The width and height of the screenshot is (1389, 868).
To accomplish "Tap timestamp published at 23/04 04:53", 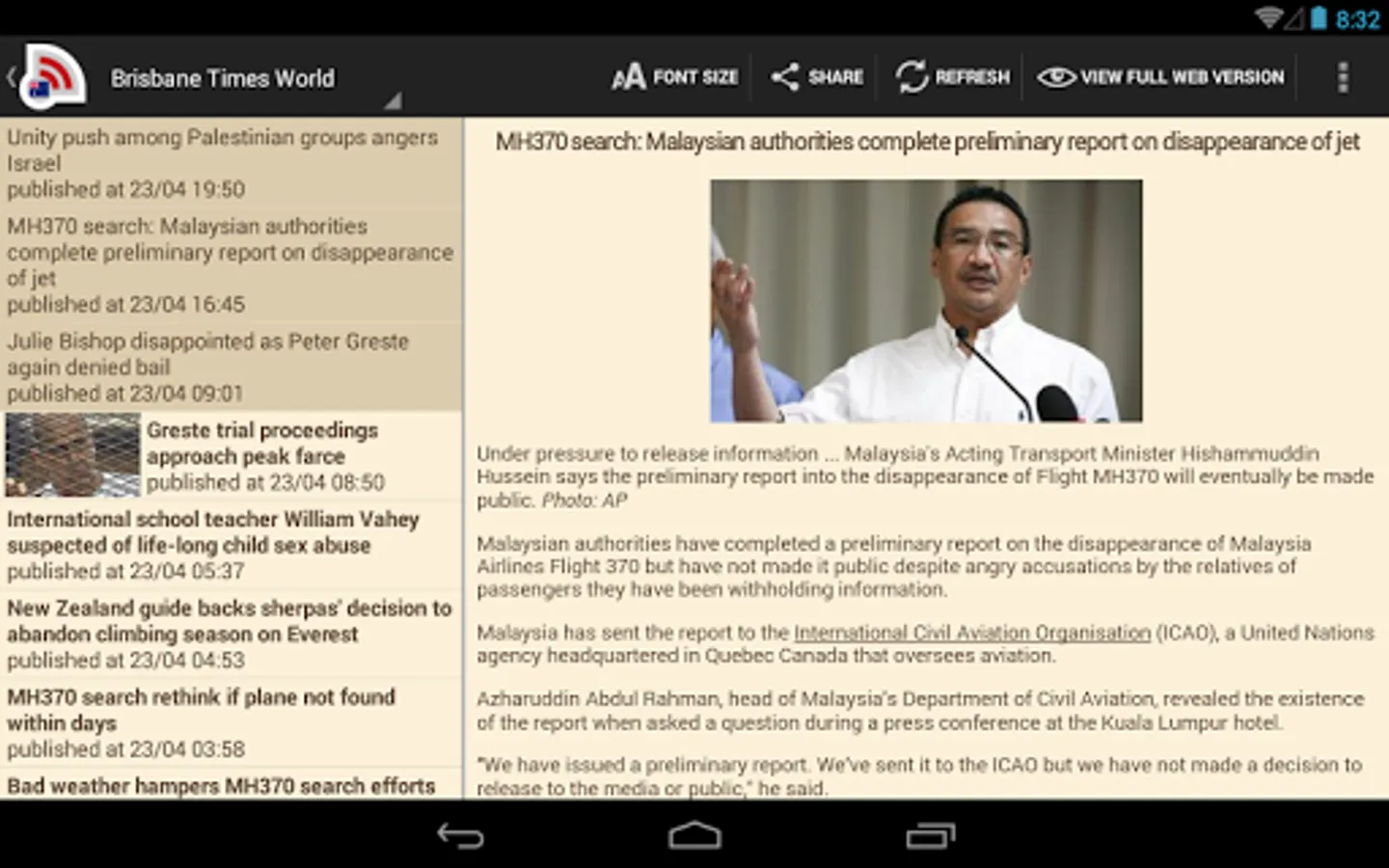I will pos(125,661).
